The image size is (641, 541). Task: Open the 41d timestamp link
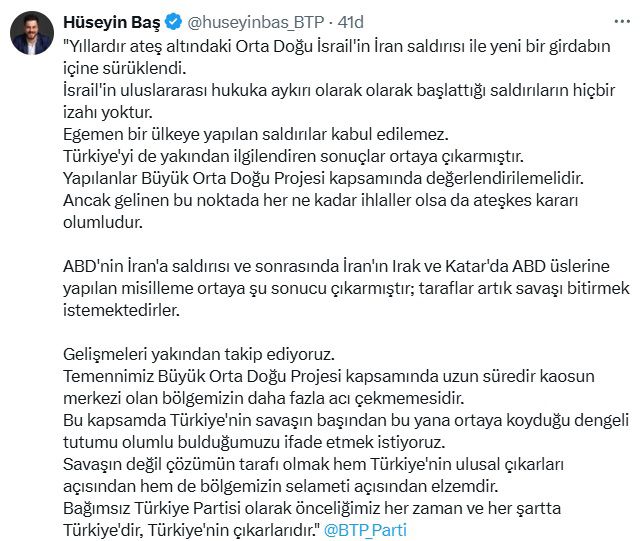click(350, 22)
